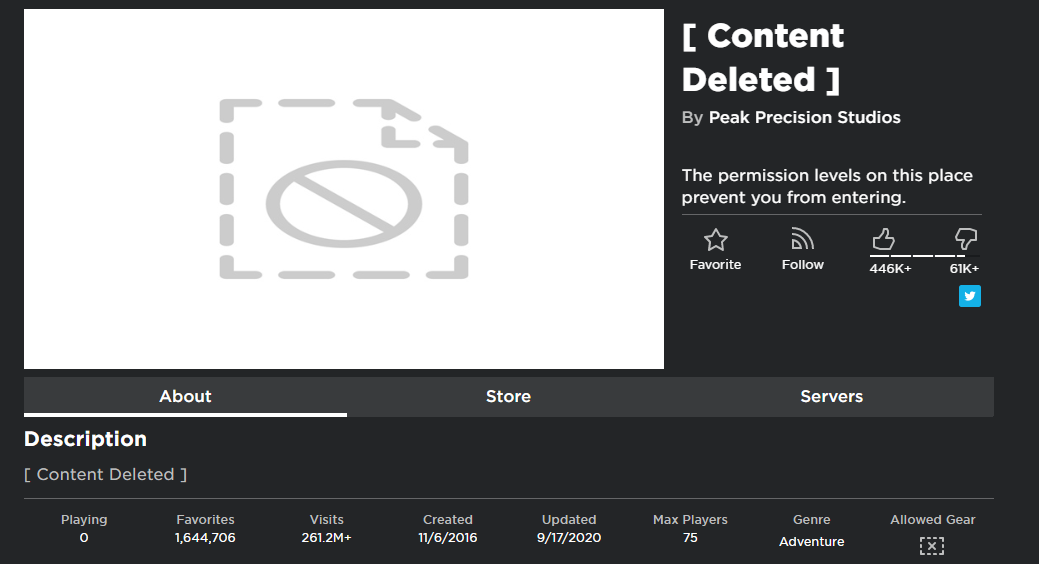Click the Favorite label text
1039x564 pixels.
pyautogui.click(x=715, y=265)
